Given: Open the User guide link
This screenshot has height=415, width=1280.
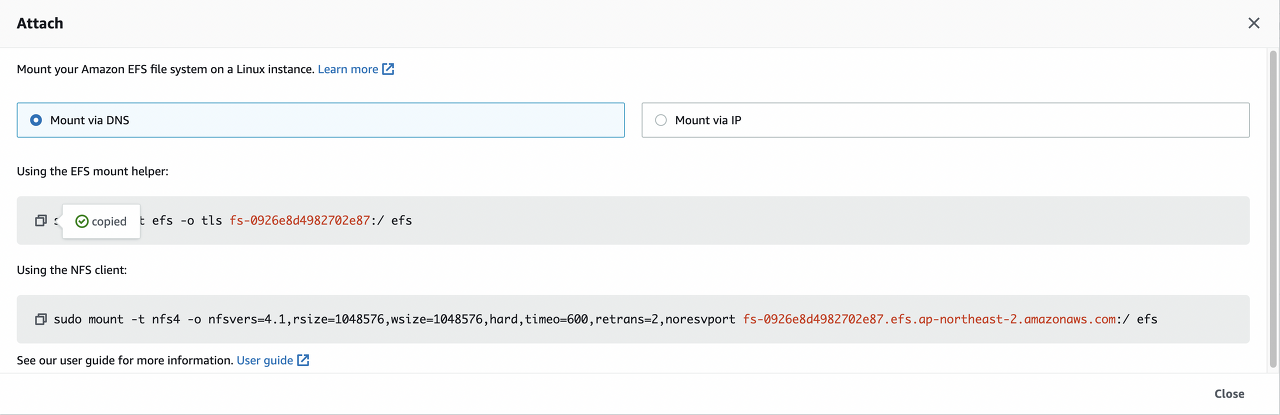Looking at the screenshot, I should (x=273, y=360).
